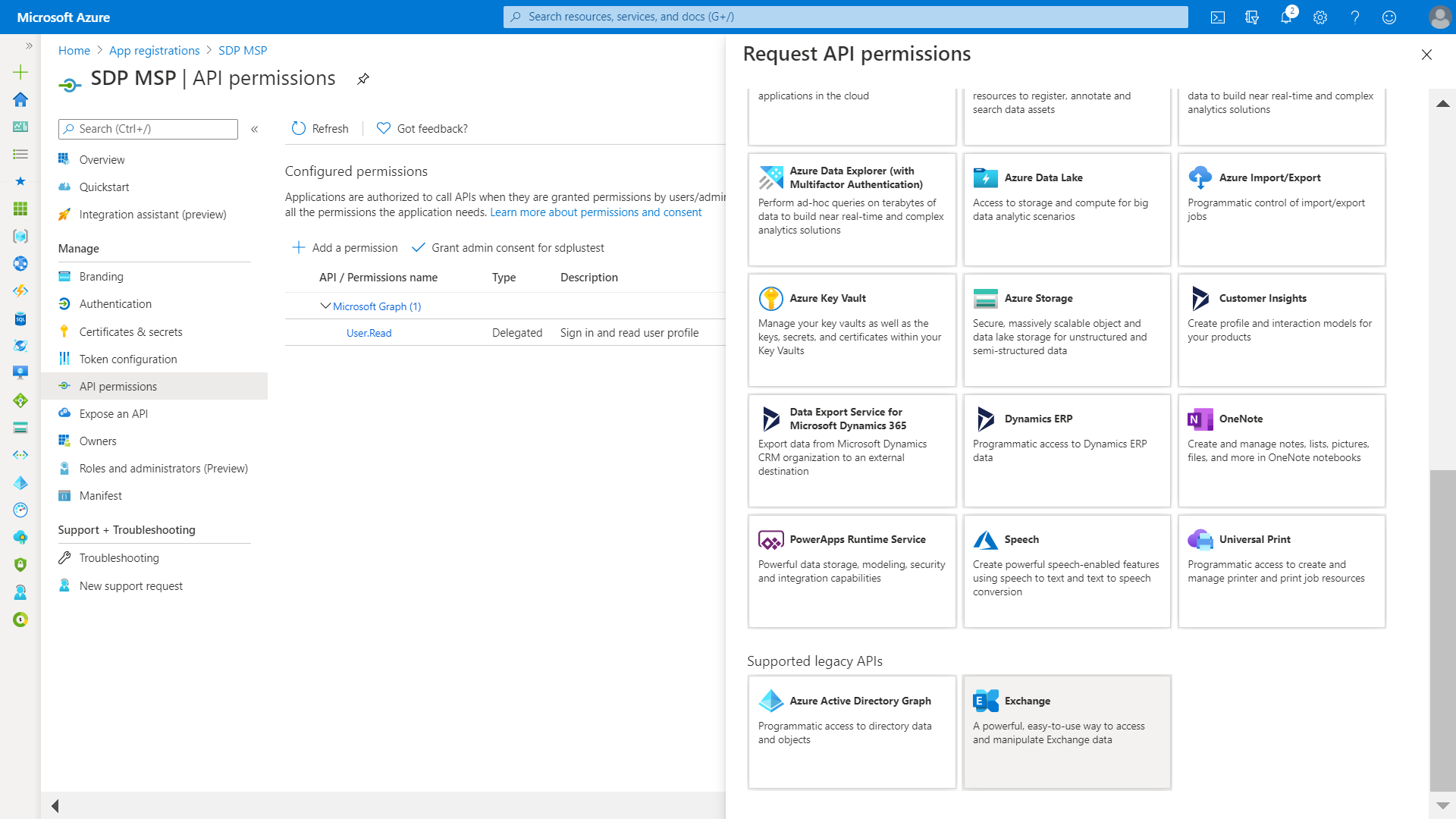Collapse the left resource menu chevrons
The height and width of the screenshot is (819, 1456).
[255, 129]
